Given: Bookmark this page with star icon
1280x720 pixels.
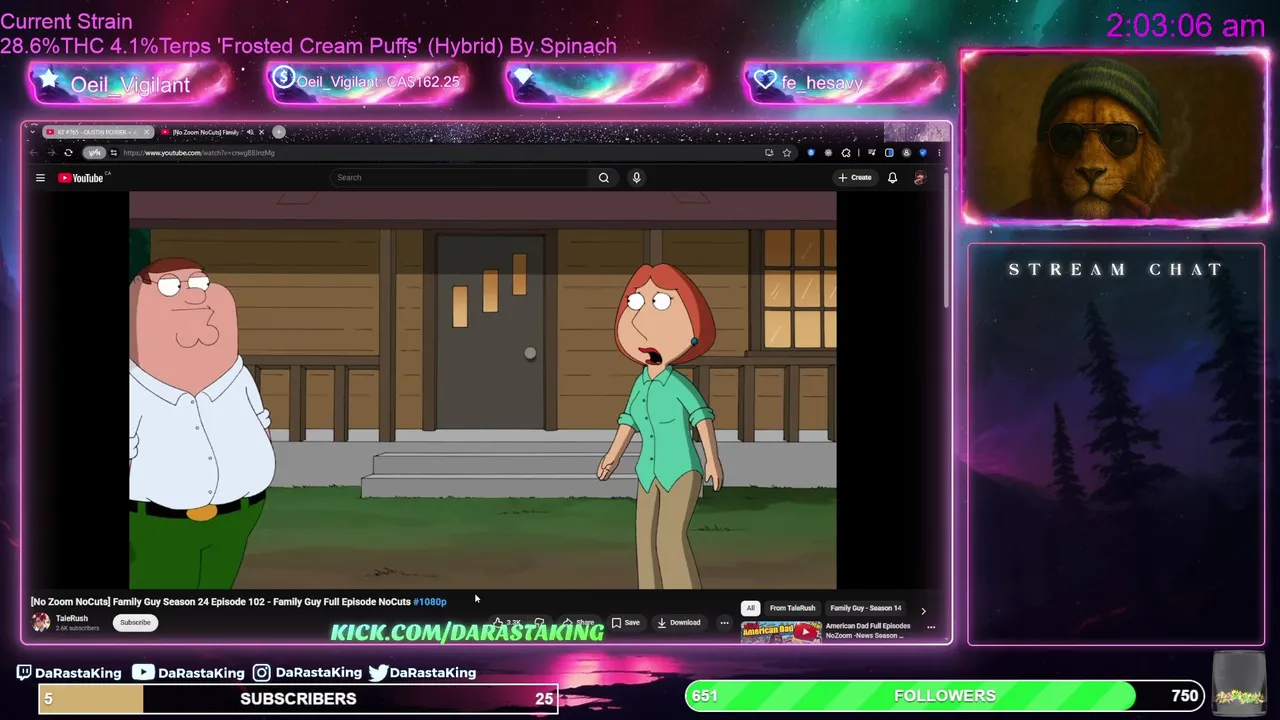Looking at the screenshot, I should pos(787,153).
